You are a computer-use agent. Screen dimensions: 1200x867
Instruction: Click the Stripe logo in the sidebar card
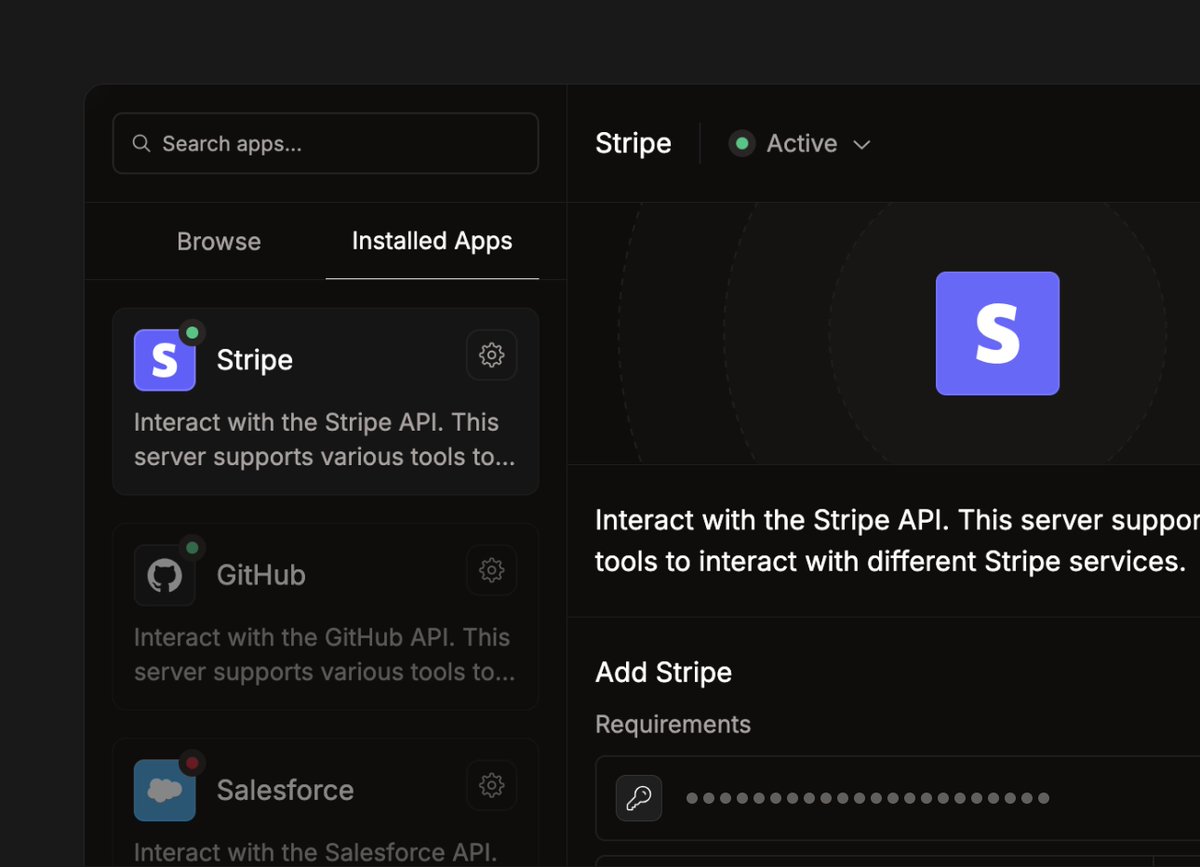[x=165, y=360]
